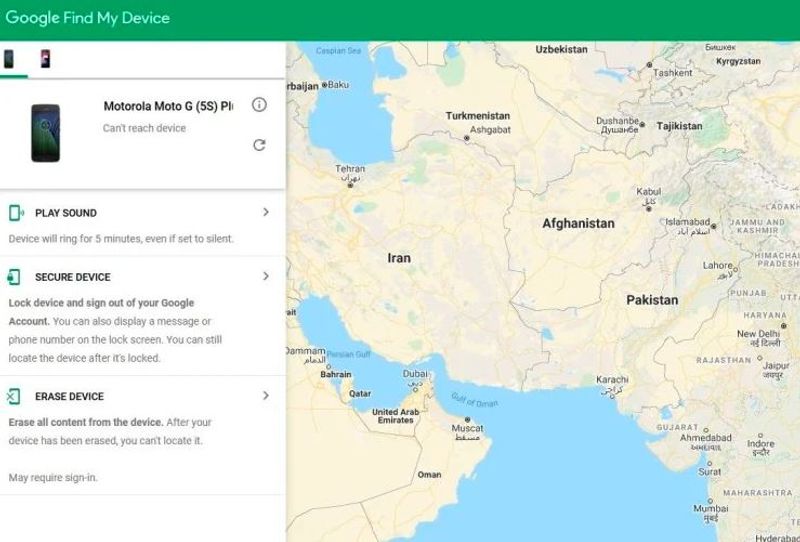Click the Secure Device lock icon

click(14, 277)
